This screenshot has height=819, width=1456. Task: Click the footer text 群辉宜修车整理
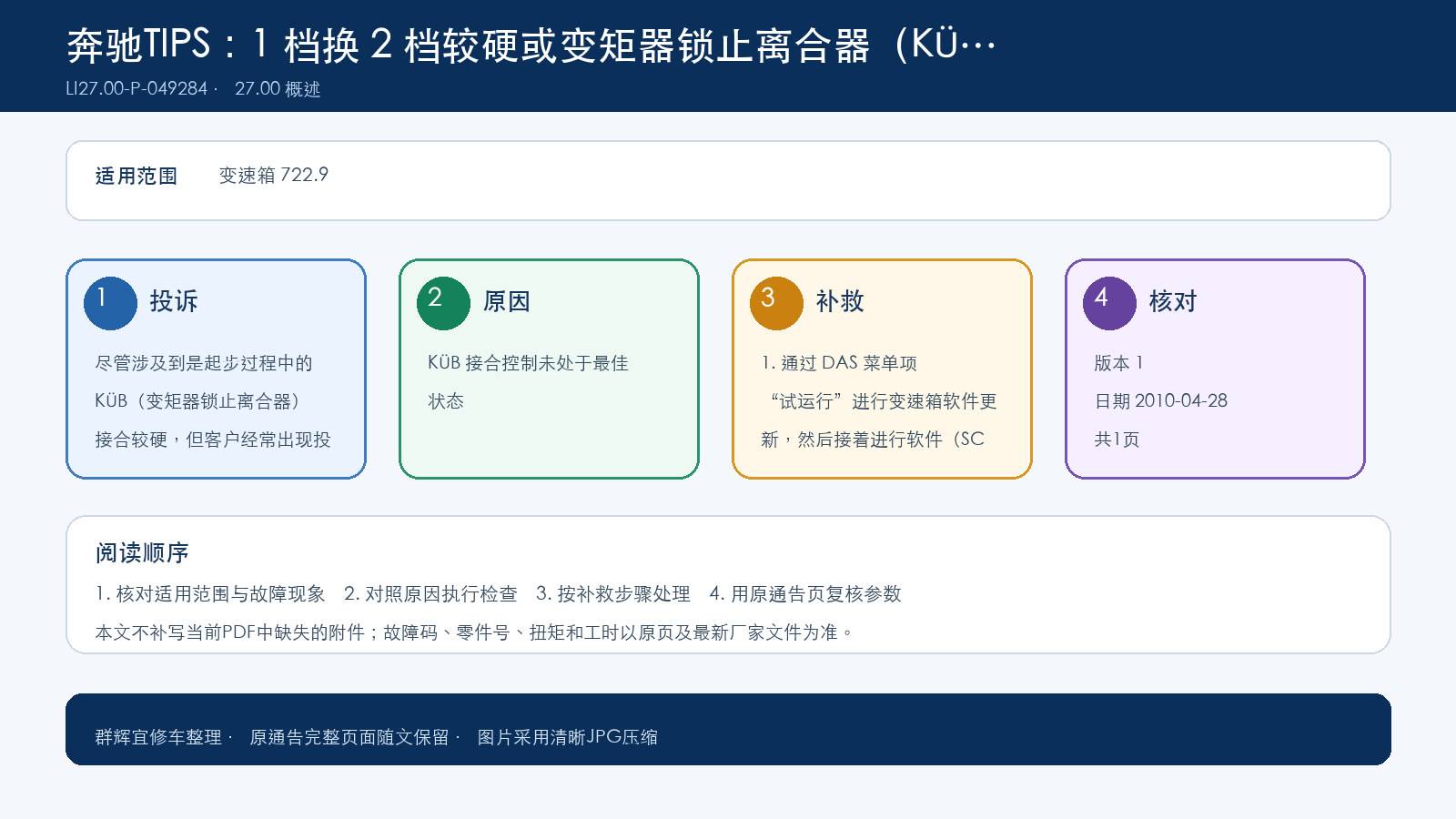(x=158, y=737)
